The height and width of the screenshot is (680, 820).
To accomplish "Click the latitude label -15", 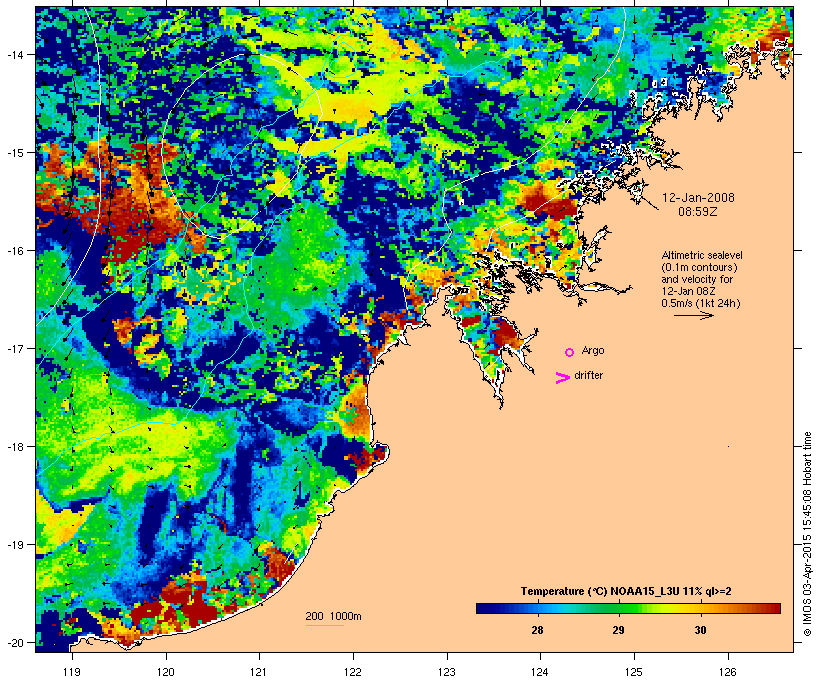I will pyautogui.click(x=14, y=153).
